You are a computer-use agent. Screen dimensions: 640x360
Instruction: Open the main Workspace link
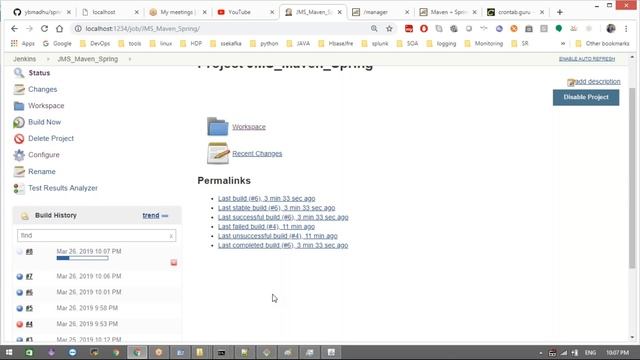tap(249, 127)
